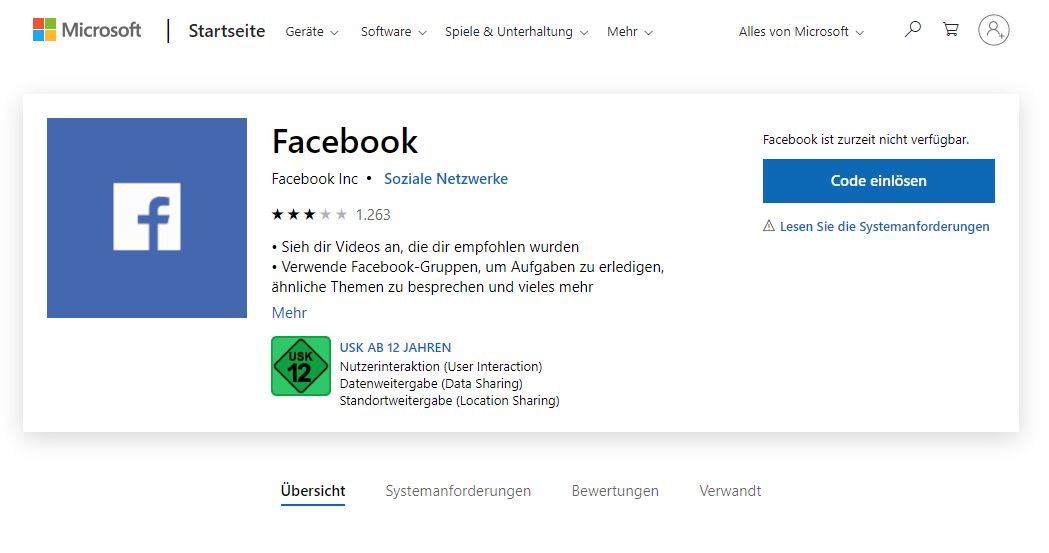Click the Facebook app tile image
Viewport: 1049px width, 553px height.
[147, 218]
